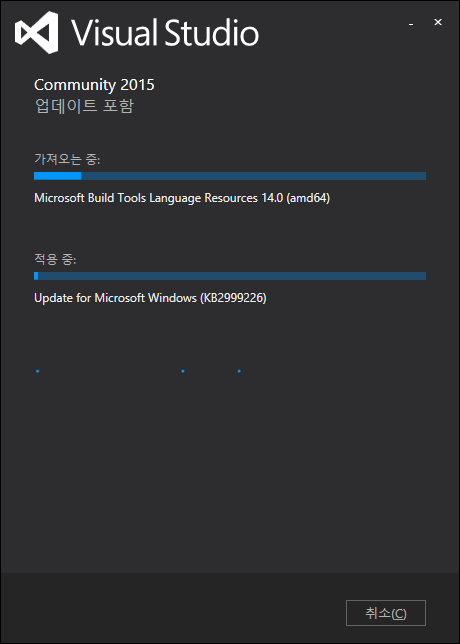Select the Visual Studio title text
Screen dimensions: 460x644
click(165, 32)
